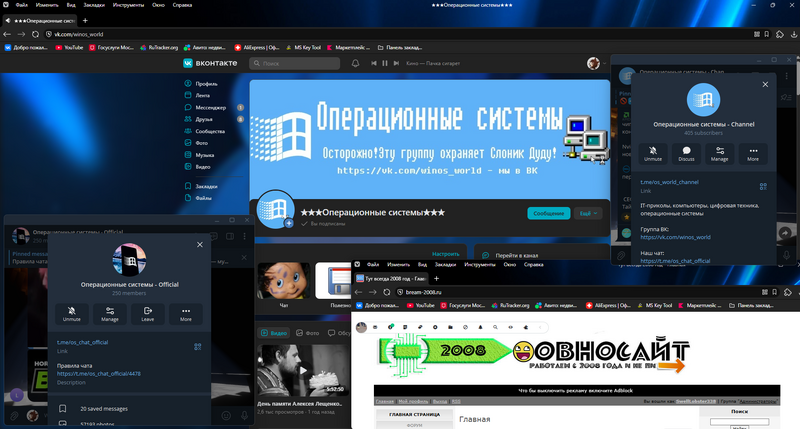
Task: Open the Чат tile with the doll face
Action: [x=284, y=285]
